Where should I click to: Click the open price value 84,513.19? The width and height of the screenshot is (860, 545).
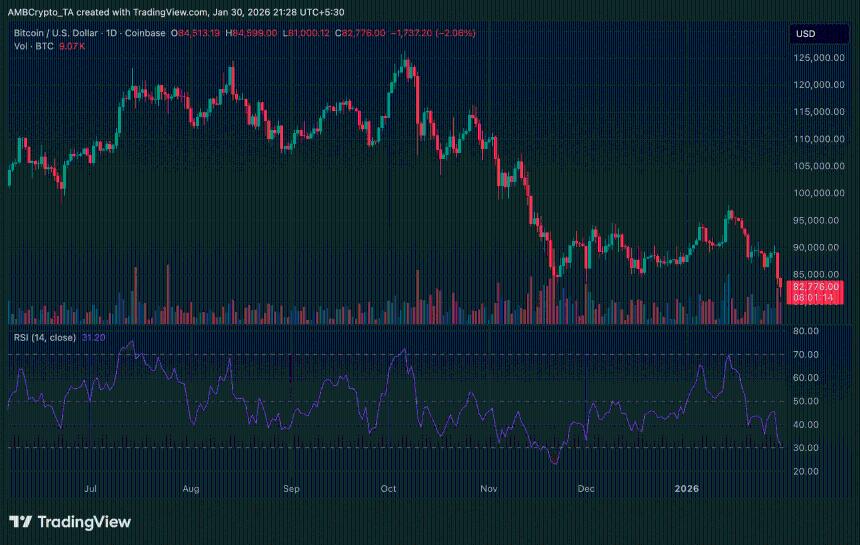[x=199, y=33]
